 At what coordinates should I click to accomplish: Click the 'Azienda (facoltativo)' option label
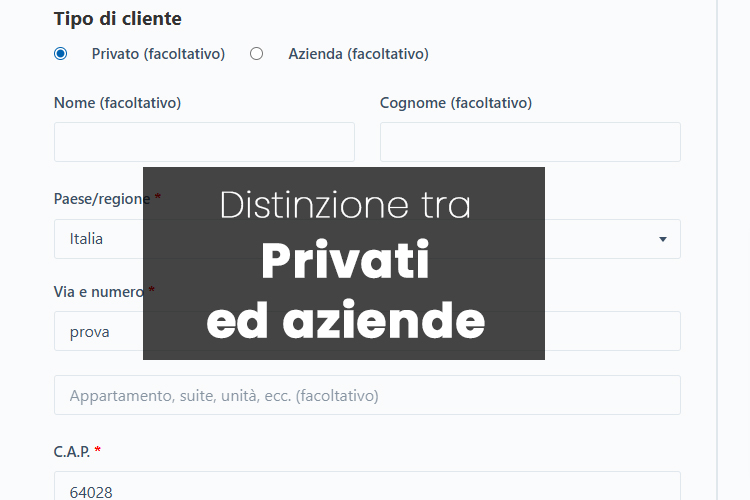point(358,54)
